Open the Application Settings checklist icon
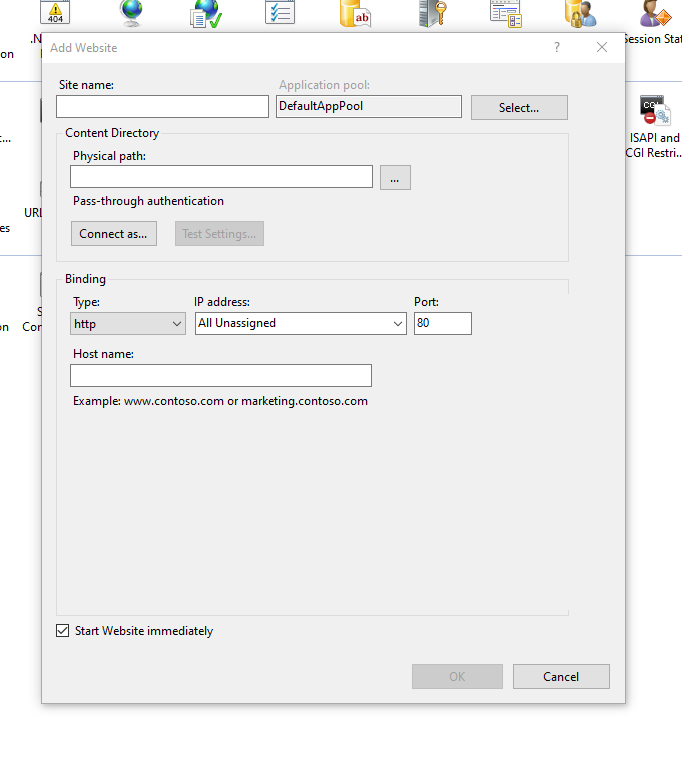This screenshot has height=759, width=682. point(280,12)
